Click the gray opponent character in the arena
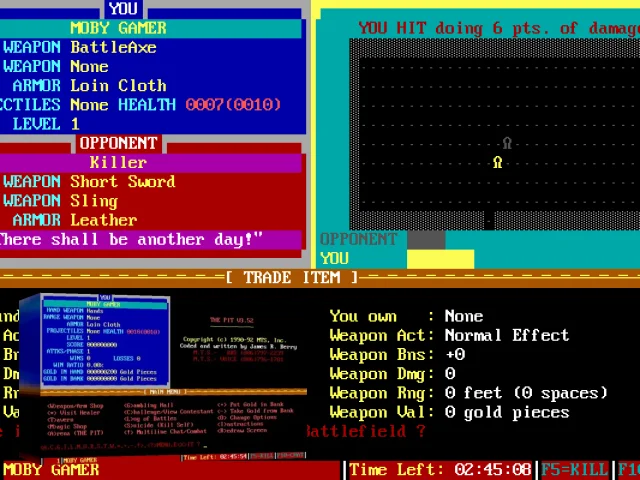Viewport: 640px width, 480px height. click(x=507, y=143)
